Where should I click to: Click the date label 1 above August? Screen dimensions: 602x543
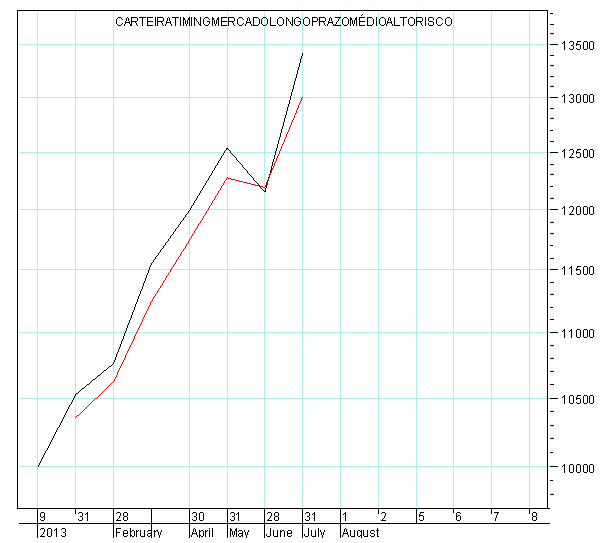(345, 517)
